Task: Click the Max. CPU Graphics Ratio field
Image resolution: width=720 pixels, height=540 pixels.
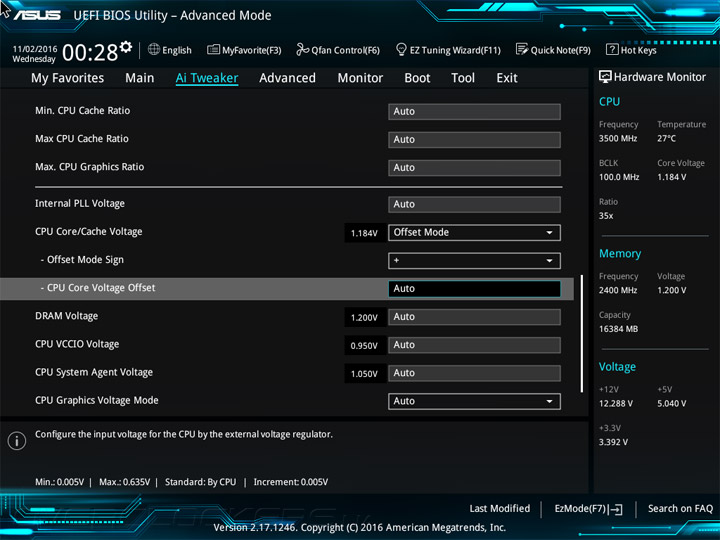Action: pos(474,168)
